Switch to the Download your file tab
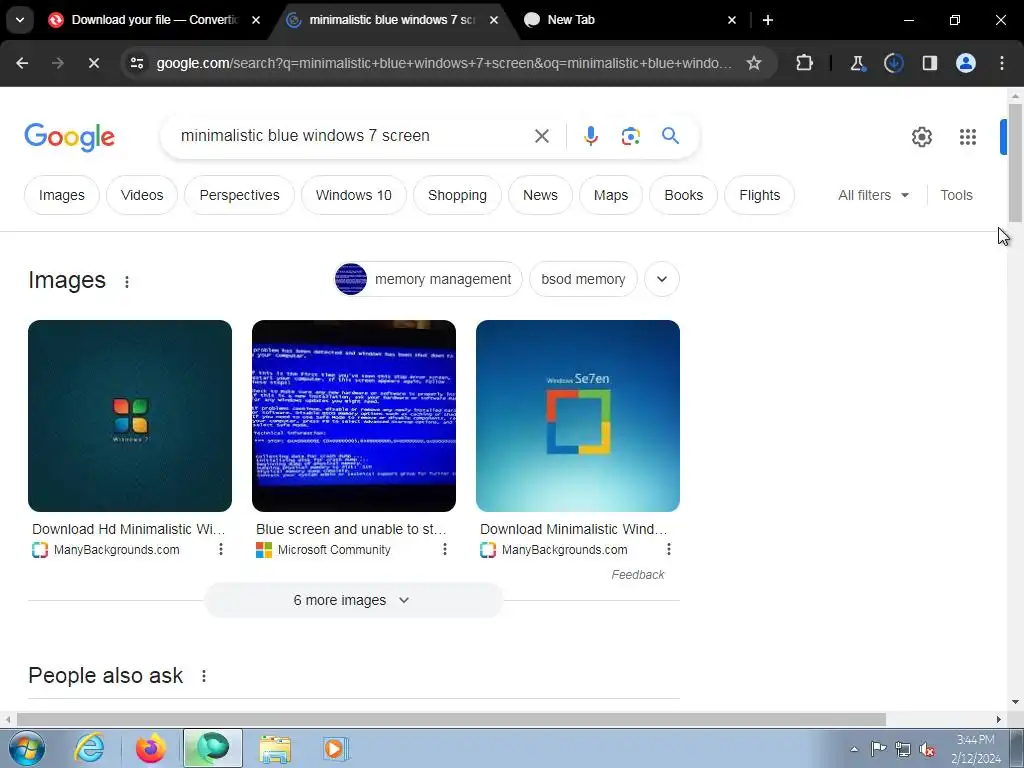 coord(153,20)
